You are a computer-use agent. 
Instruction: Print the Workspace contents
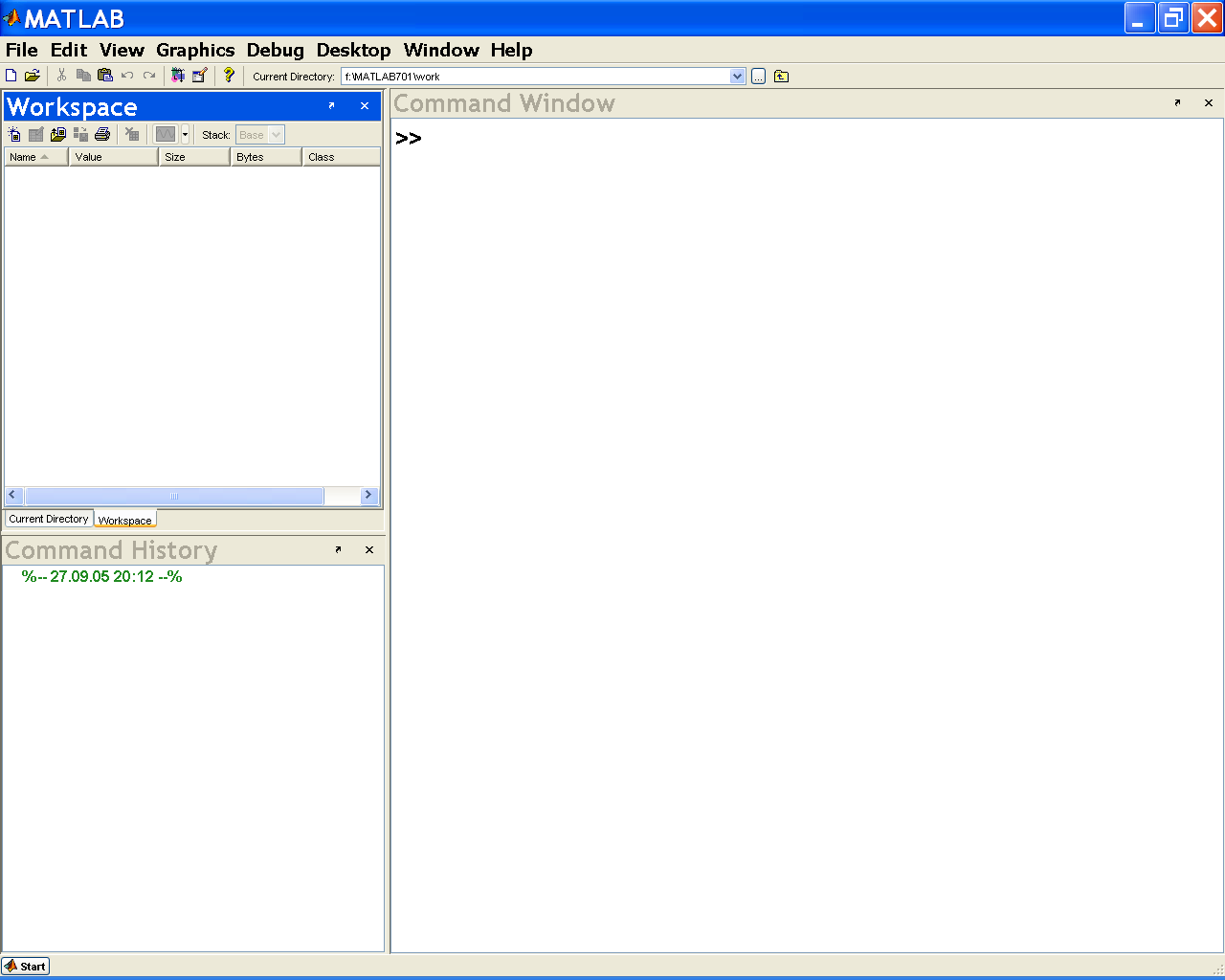102,135
